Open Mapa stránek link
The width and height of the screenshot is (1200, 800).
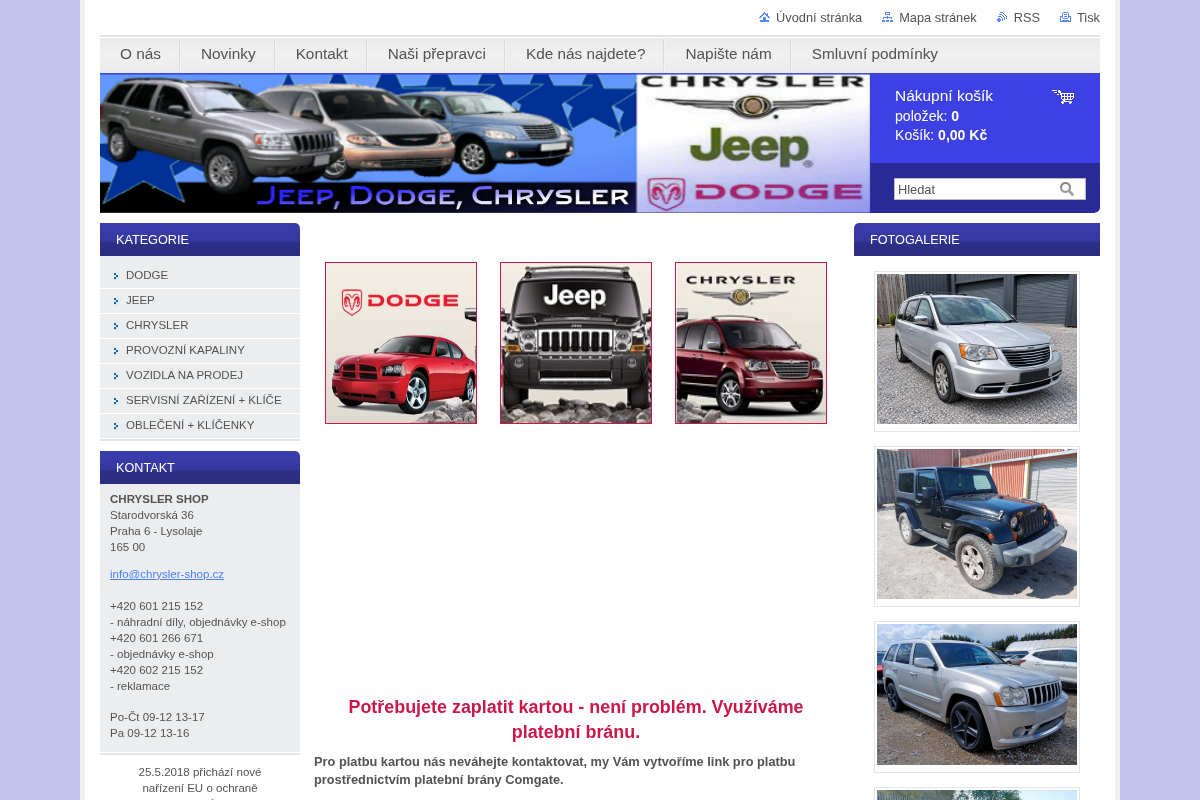pos(938,17)
